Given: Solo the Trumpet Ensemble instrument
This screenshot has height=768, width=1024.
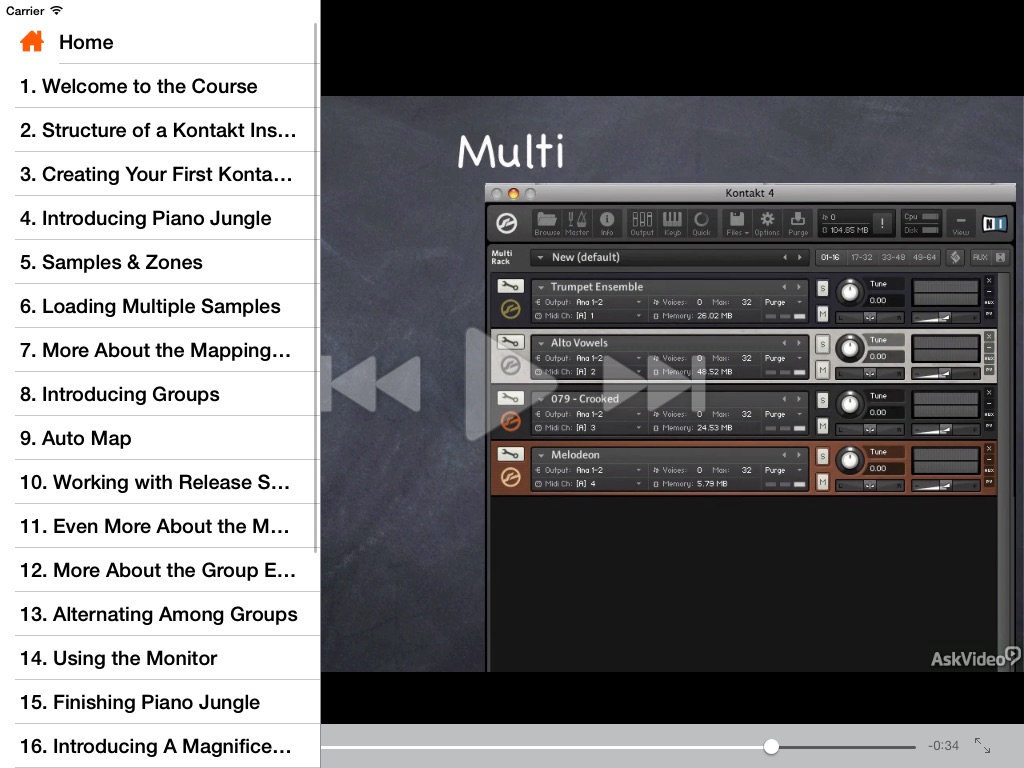Looking at the screenshot, I should pos(822,288).
